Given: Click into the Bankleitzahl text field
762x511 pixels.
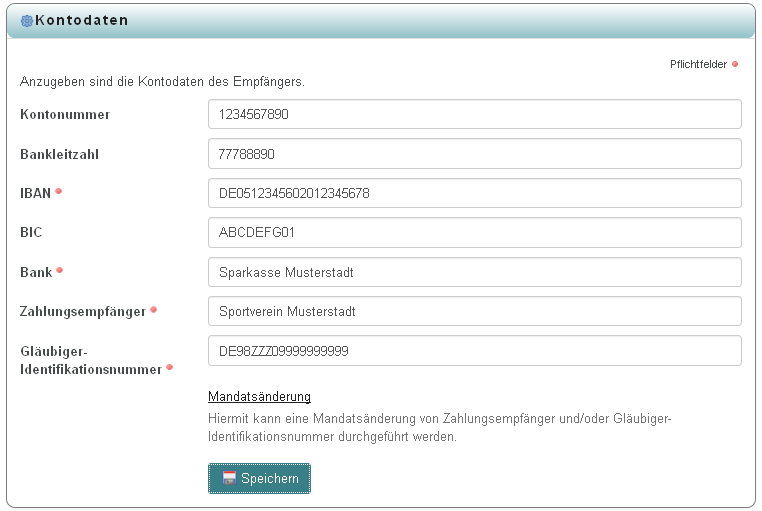Looking at the screenshot, I should coord(474,154).
